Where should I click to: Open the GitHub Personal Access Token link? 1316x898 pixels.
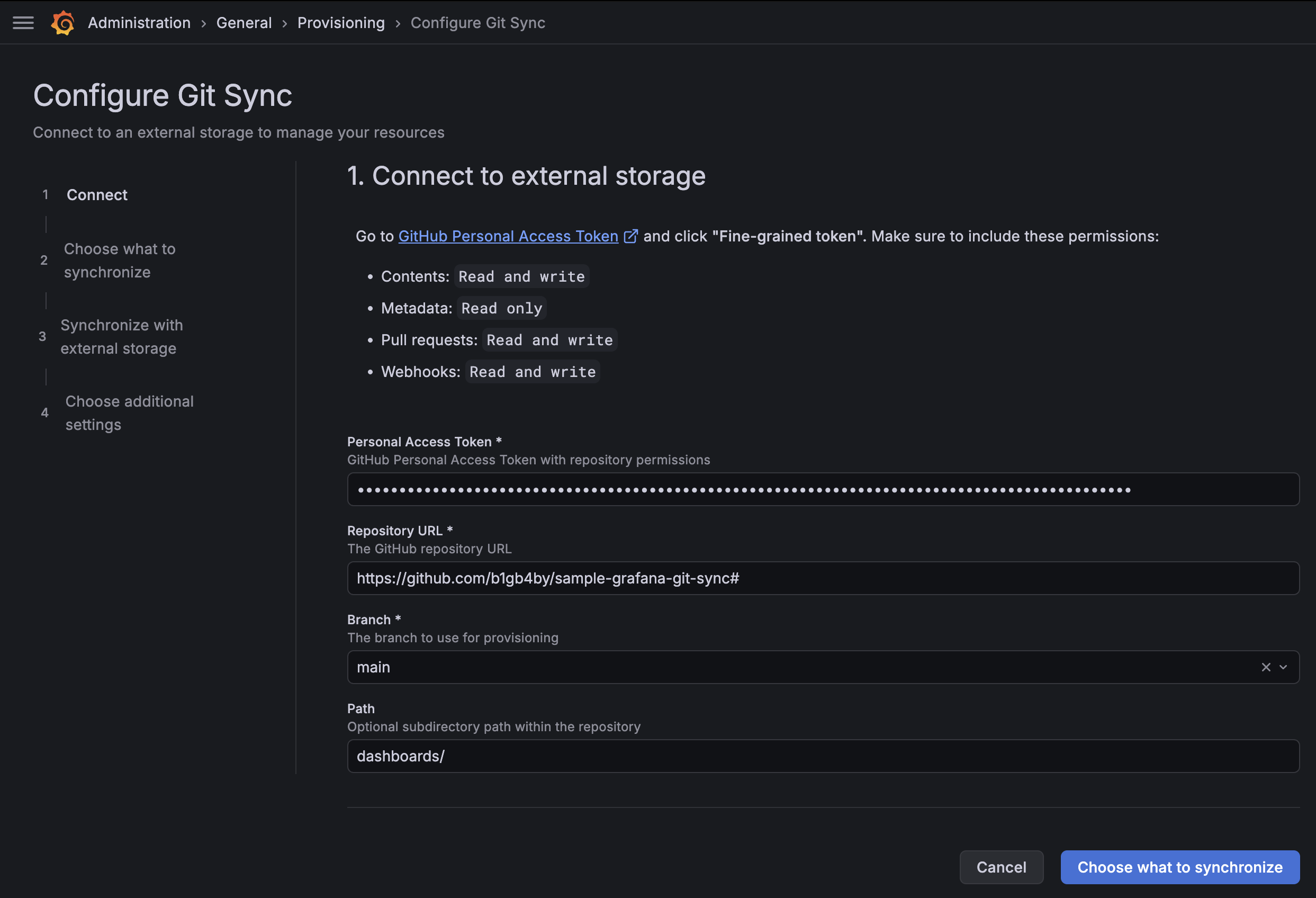point(508,236)
